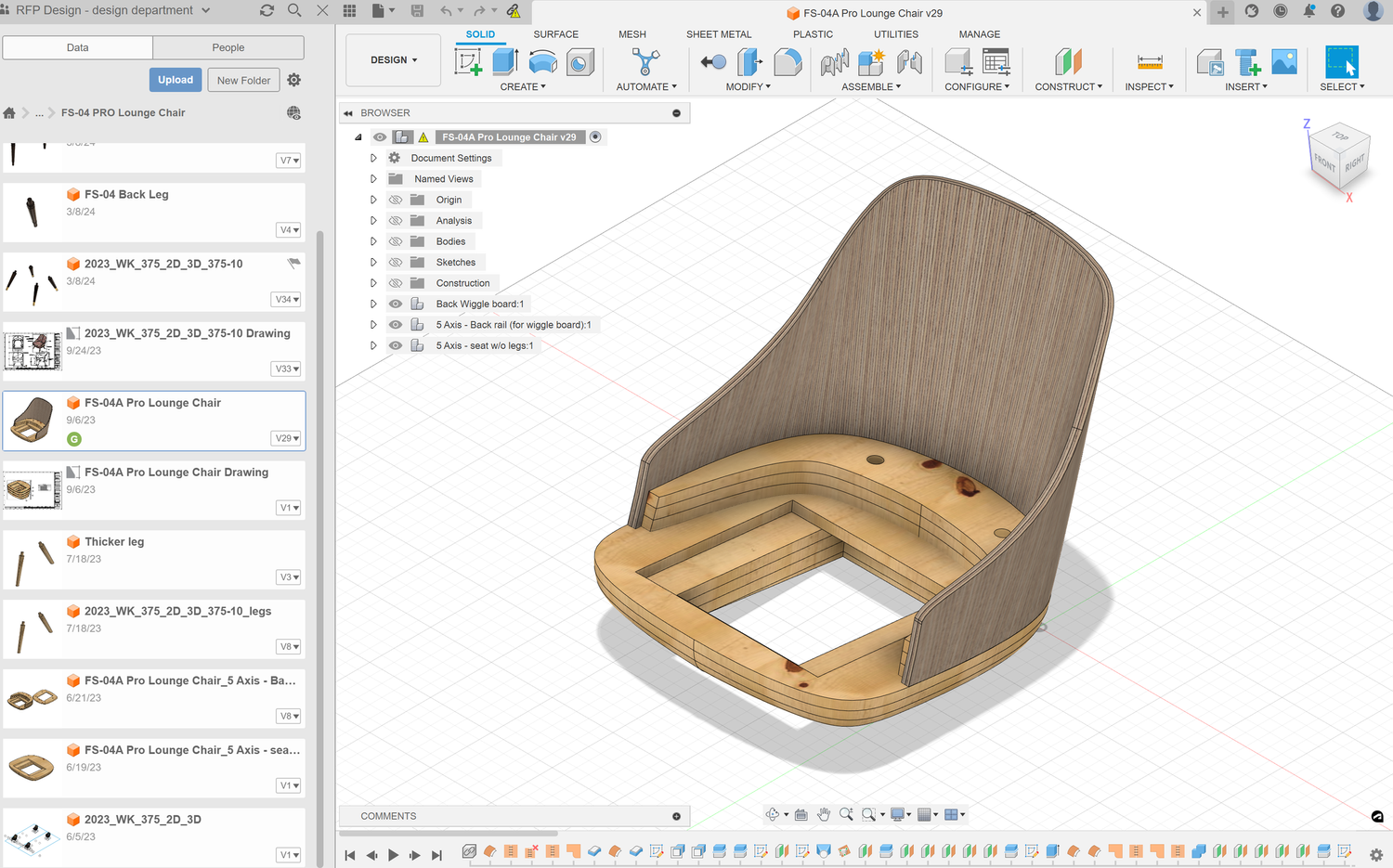Viewport: 1393px width, 868px height.
Task: Open the data panel settings gear
Action: (x=294, y=80)
